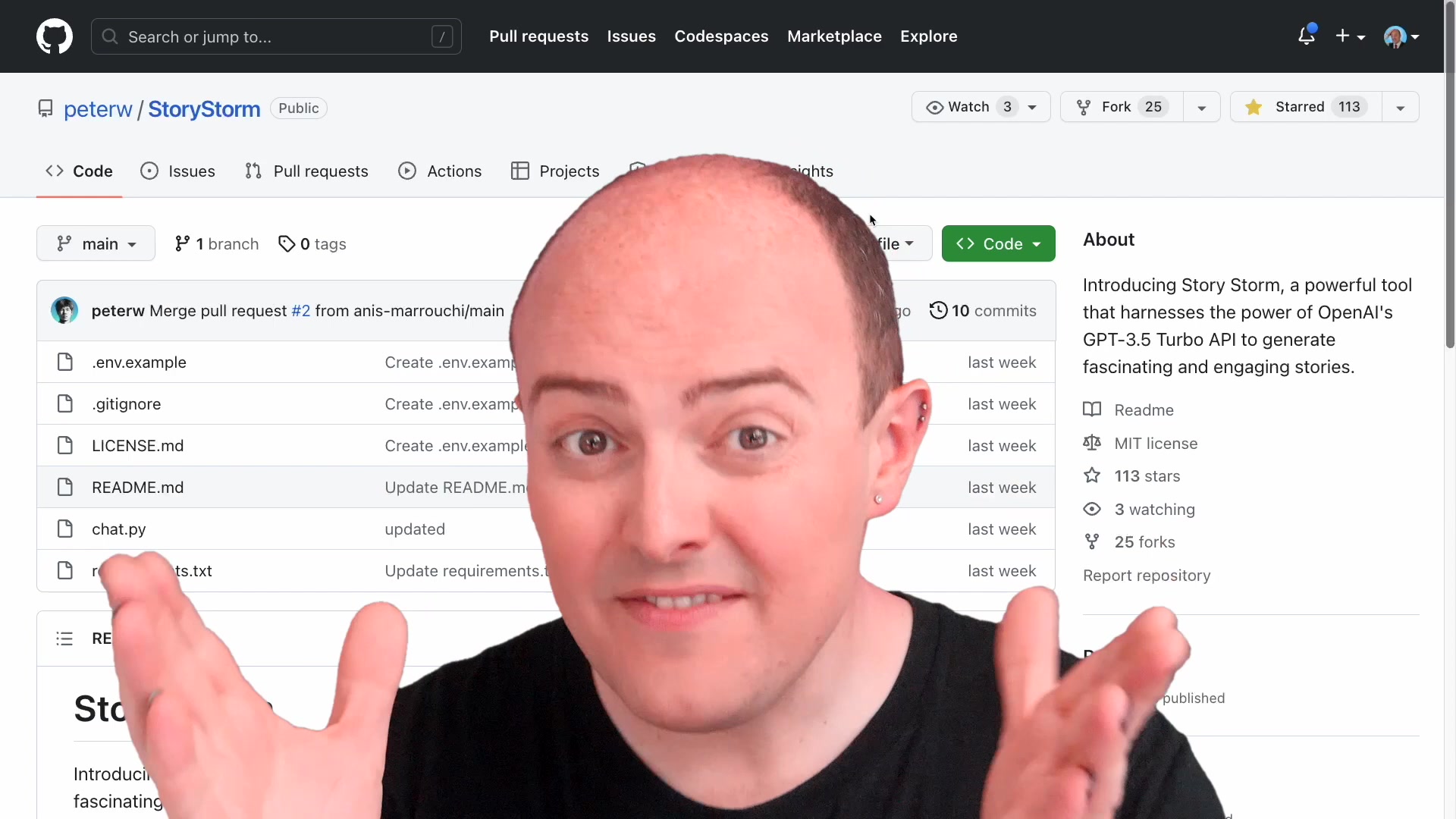The image size is (1456, 819).
Task: Open the Readme link in About
Action: point(1144,410)
